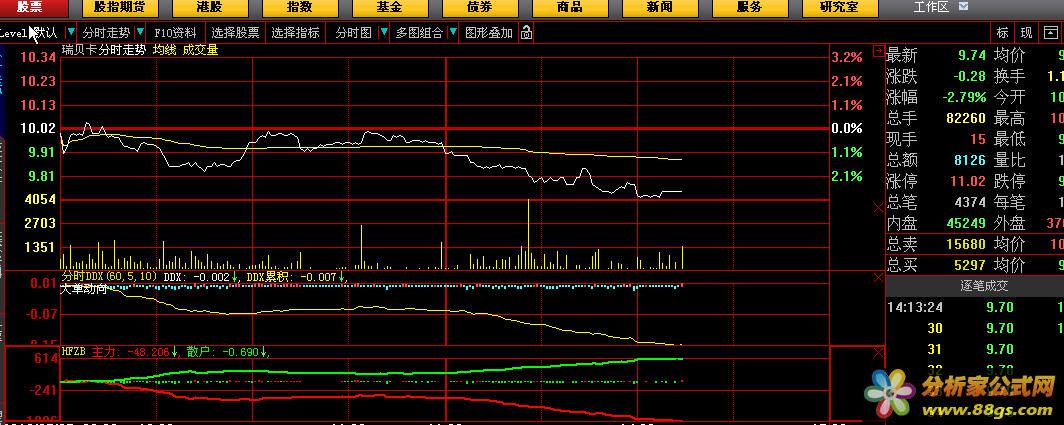Click the 4054 volume axis label
This screenshot has width=1064, height=425.
point(39,200)
